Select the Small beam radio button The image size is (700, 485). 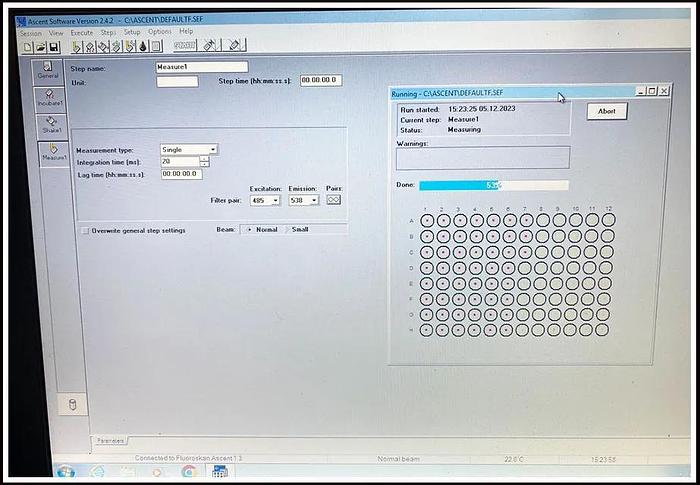click(287, 230)
